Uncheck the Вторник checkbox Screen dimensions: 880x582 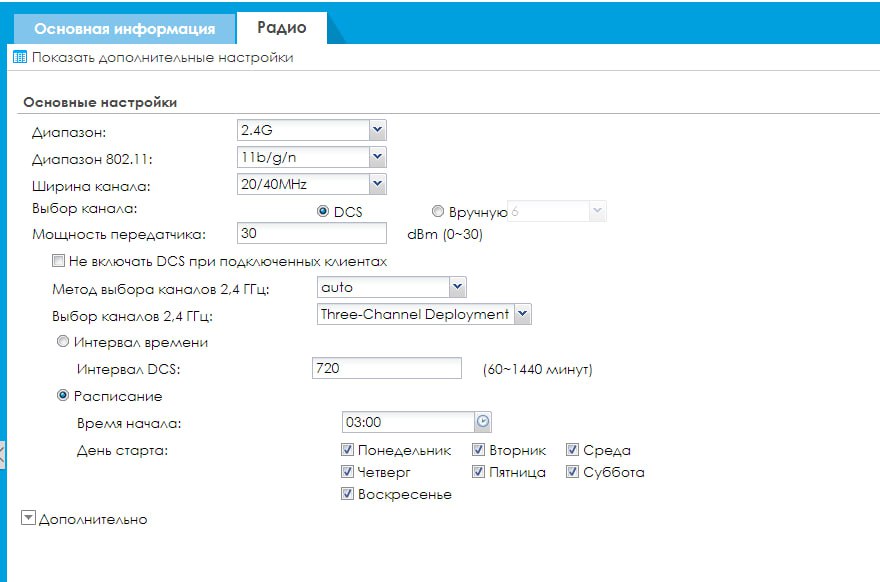pyautogui.click(x=478, y=449)
